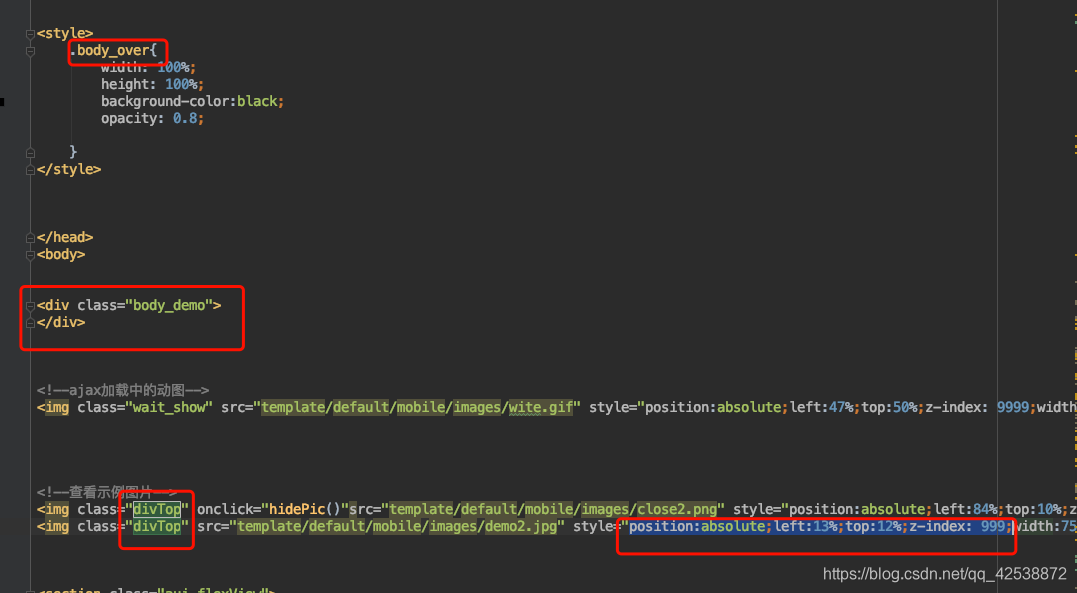Toggle fold marker at .body_over closing brace
The height and width of the screenshot is (593, 1077).
click(30, 153)
